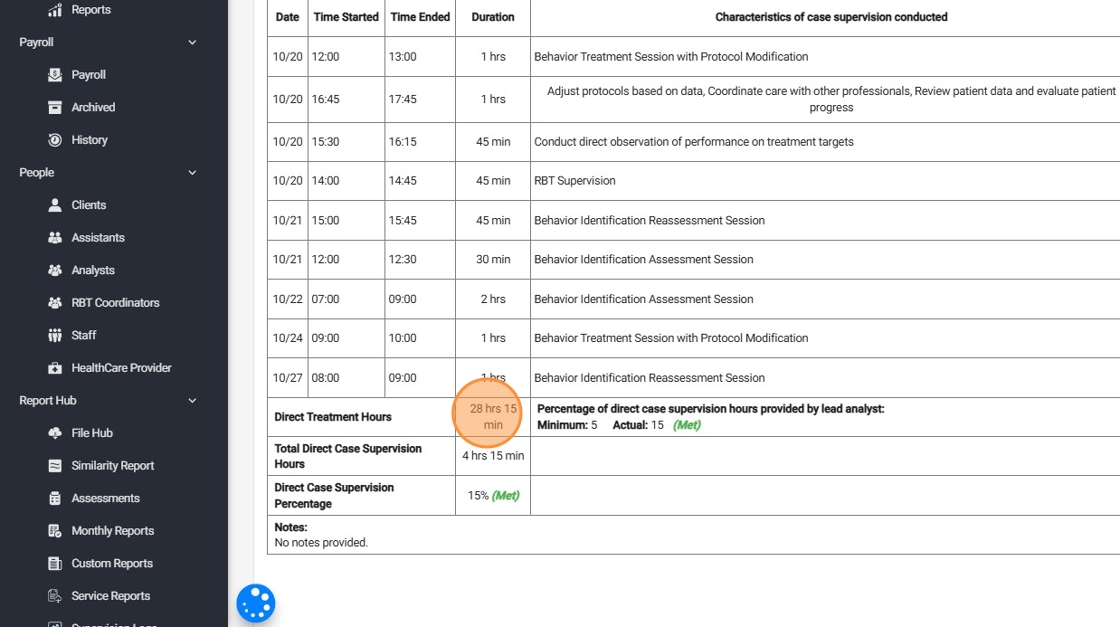
Task: Click the Archived box icon
Action: click(x=55, y=107)
